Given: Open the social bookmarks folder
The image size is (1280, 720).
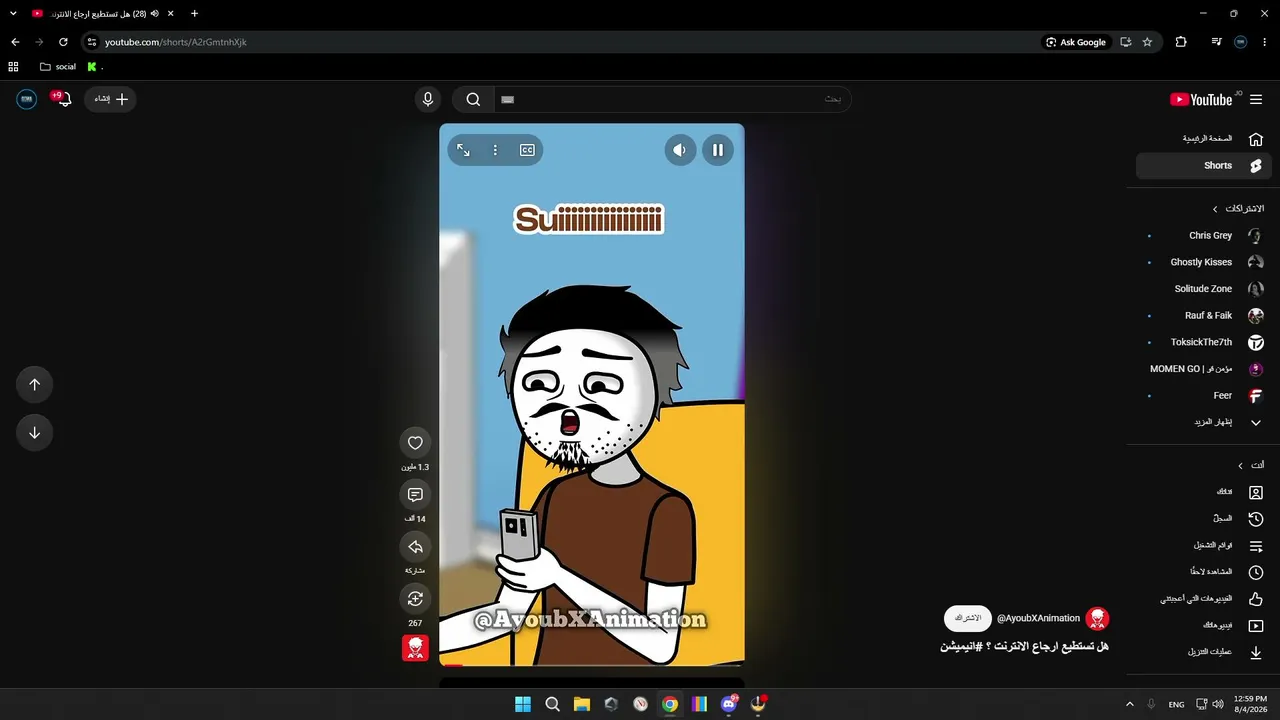Looking at the screenshot, I should pos(58,67).
